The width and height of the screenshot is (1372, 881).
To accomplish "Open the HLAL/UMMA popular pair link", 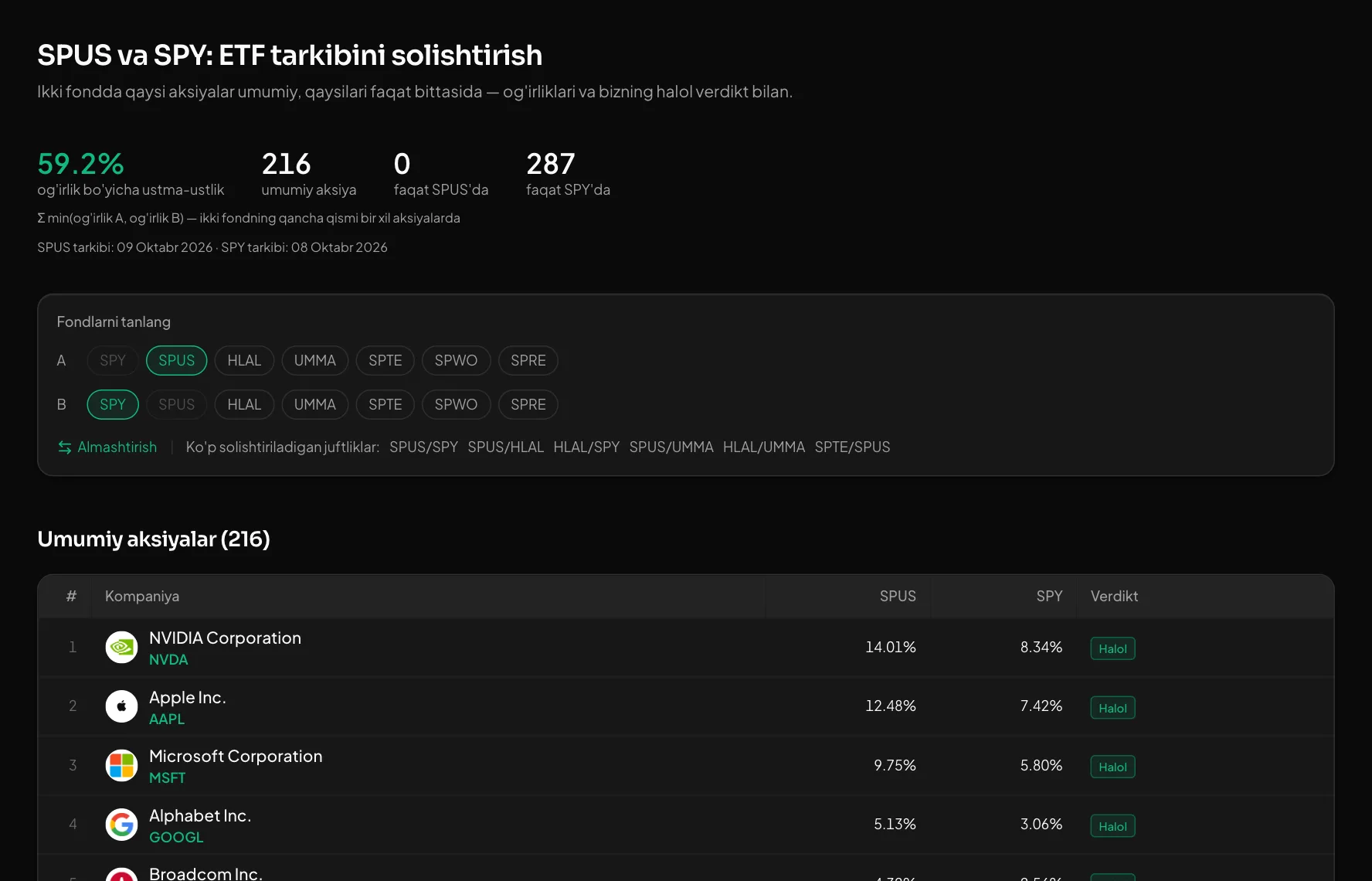I will pos(764,447).
